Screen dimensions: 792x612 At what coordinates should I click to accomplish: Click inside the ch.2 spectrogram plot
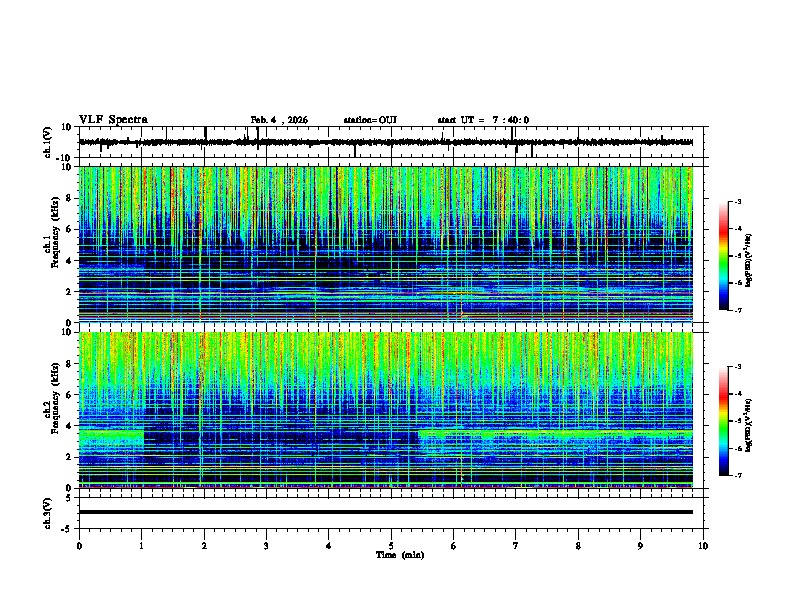[386, 410]
